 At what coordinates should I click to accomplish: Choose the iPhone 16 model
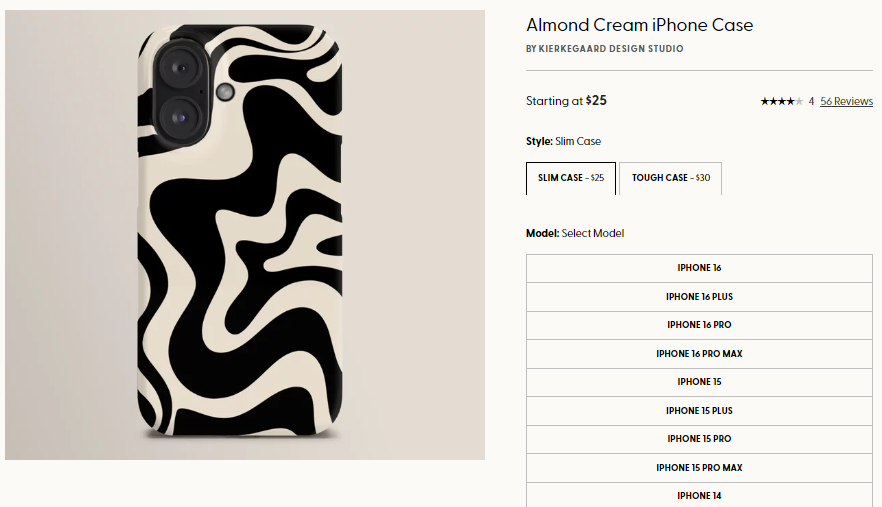pyautogui.click(x=699, y=268)
